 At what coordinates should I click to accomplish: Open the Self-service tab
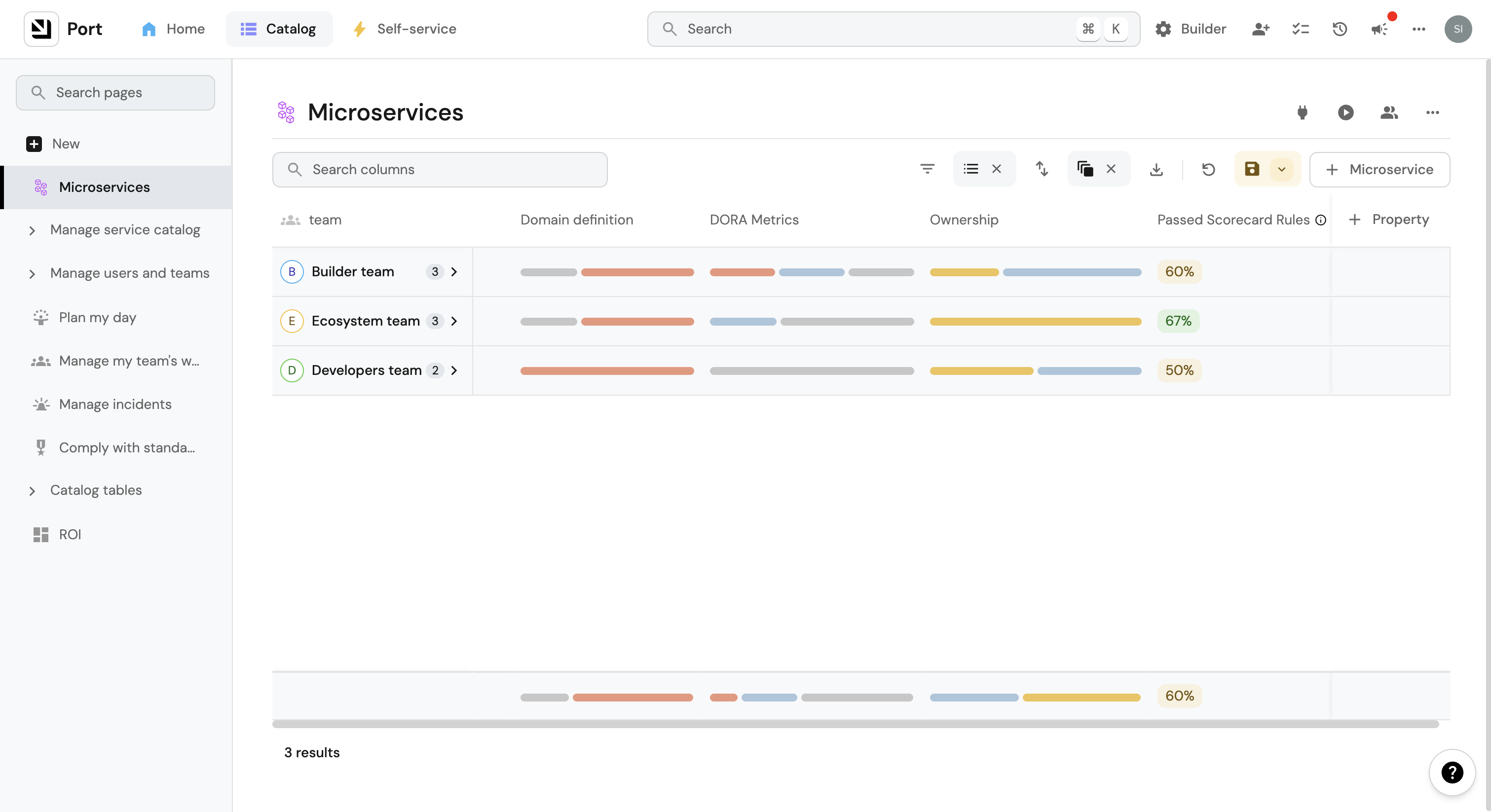[x=405, y=29]
